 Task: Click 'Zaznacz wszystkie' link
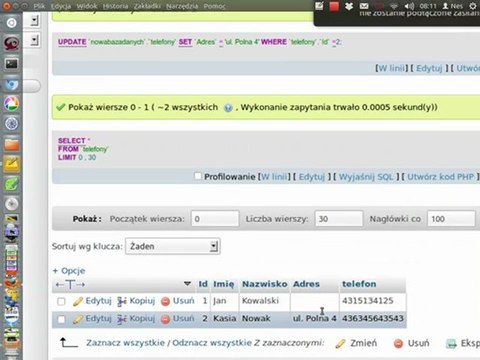tap(125, 343)
